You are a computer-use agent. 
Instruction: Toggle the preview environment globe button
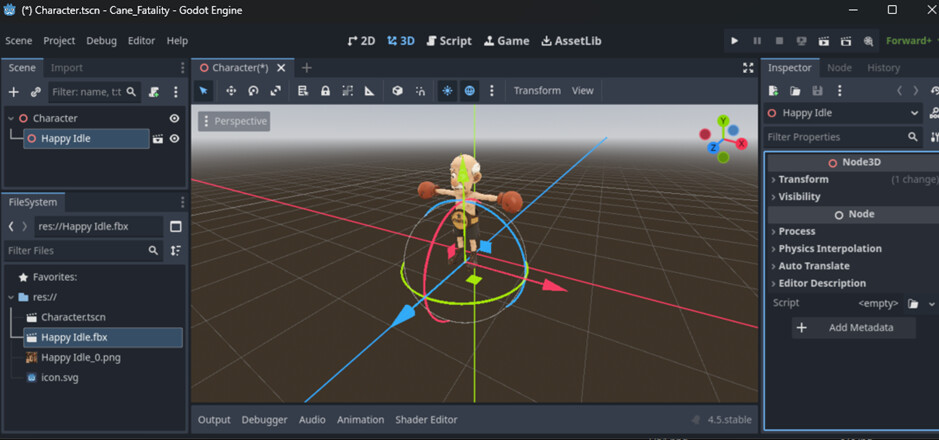tap(469, 91)
